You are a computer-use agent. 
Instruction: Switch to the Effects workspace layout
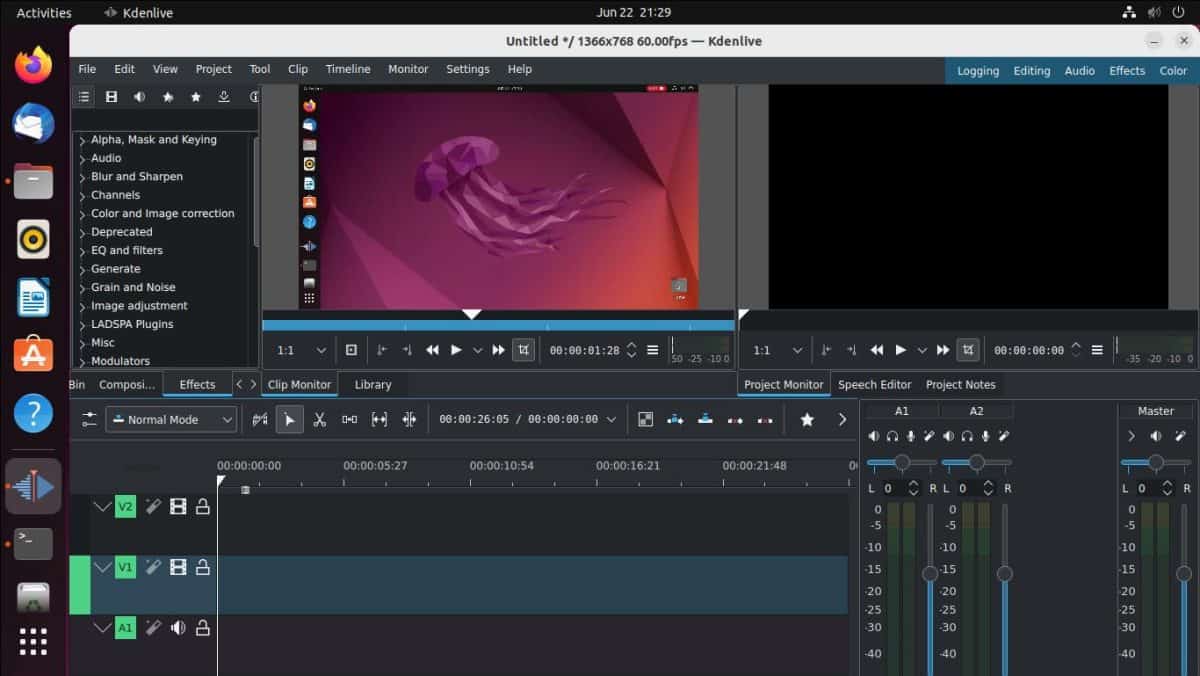pos(1127,71)
